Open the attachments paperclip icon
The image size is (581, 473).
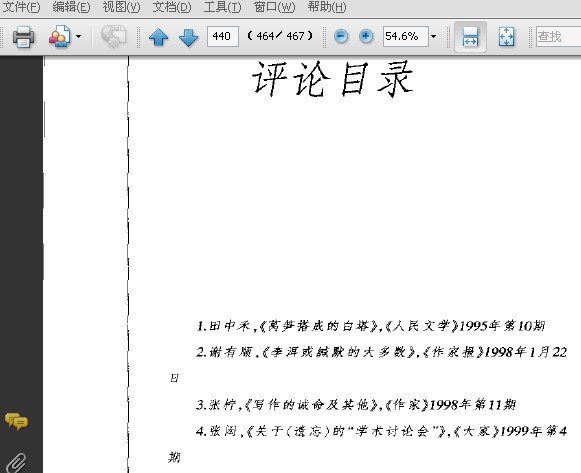pos(16,463)
